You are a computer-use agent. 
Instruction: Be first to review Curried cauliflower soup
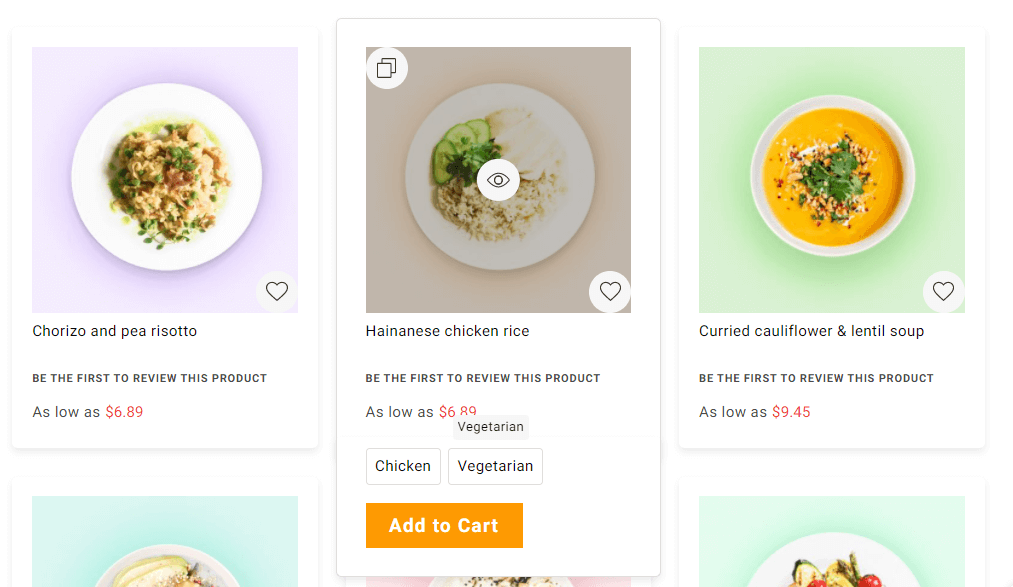816,378
